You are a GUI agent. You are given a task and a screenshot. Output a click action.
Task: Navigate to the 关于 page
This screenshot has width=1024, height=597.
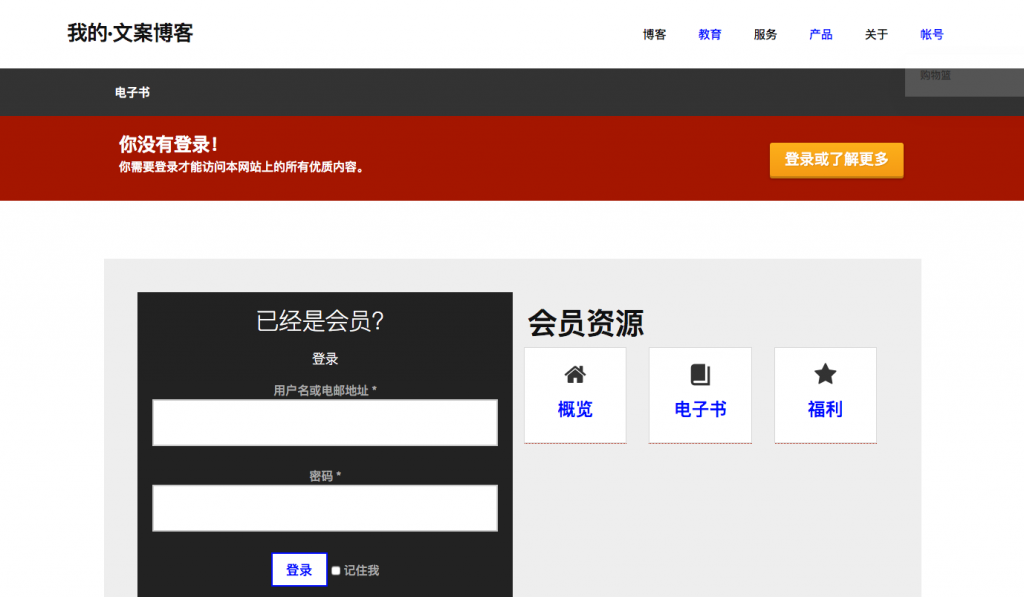pos(876,35)
